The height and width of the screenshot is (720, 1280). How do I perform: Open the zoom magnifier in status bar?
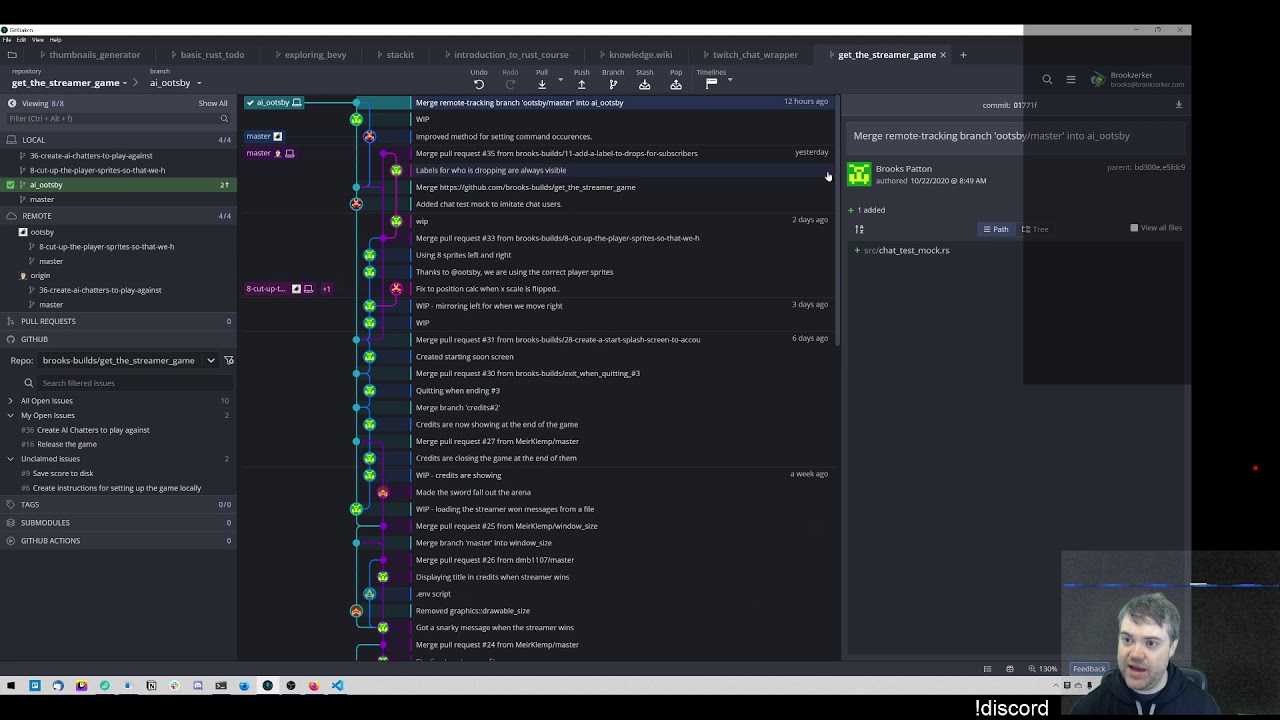point(1032,669)
